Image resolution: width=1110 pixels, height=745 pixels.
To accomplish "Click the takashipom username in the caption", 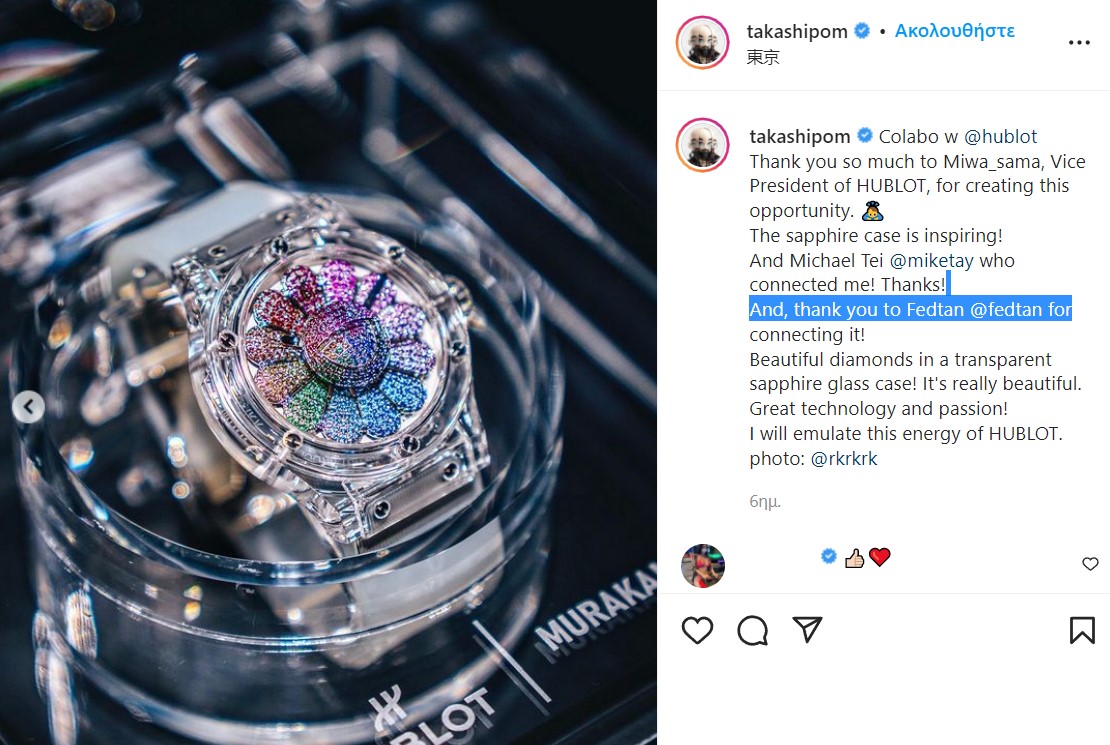I will click(x=800, y=136).
